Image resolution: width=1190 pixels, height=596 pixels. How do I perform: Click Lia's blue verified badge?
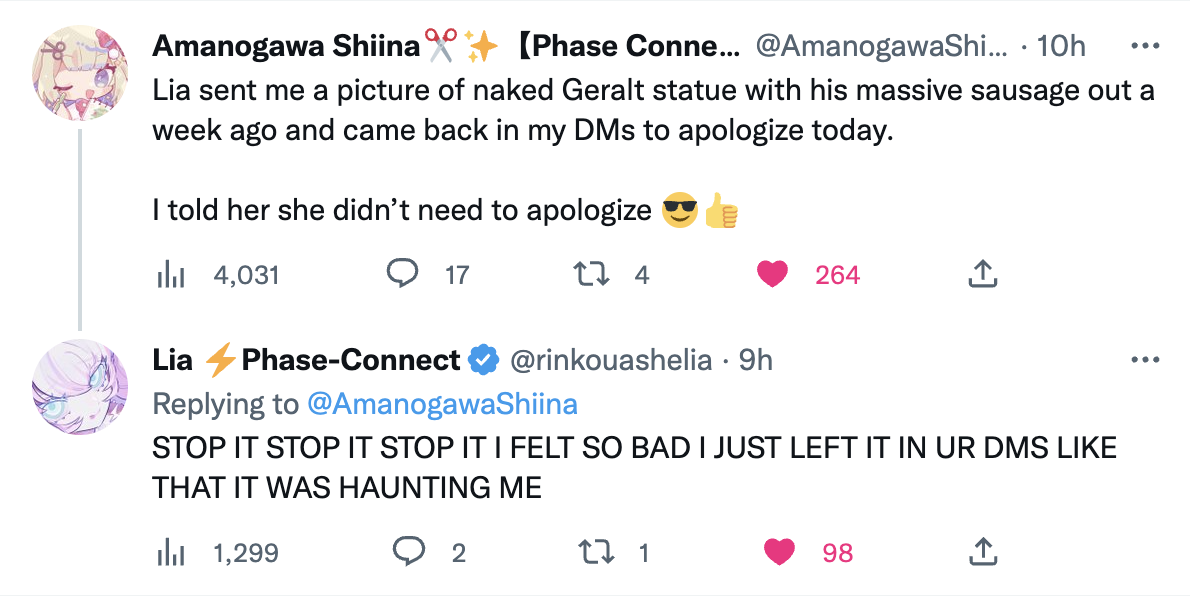[x=485, y=360]
